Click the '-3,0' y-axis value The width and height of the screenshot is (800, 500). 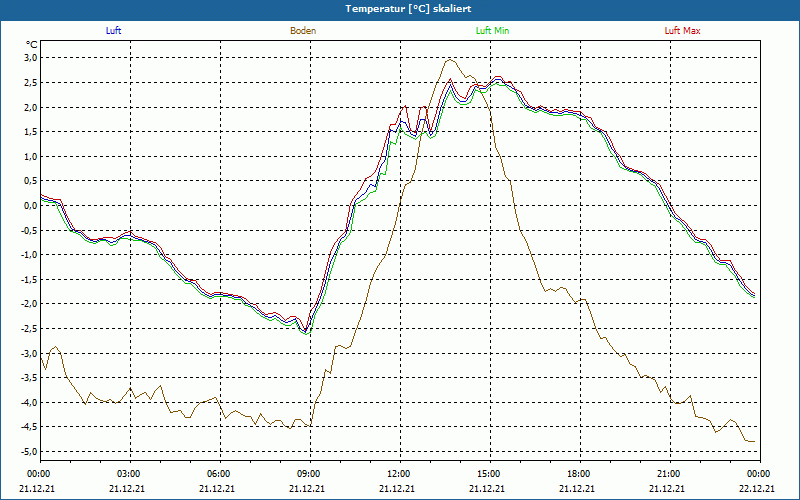tap(29, 353)
